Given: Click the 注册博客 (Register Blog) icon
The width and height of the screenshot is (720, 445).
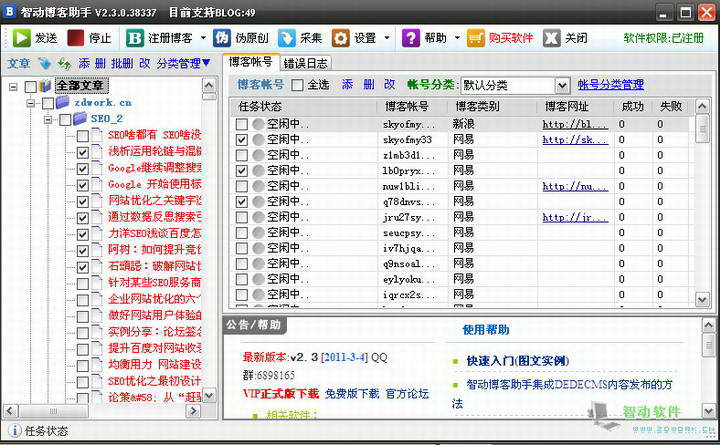Looking at the screenshot, I should [135, 37].
